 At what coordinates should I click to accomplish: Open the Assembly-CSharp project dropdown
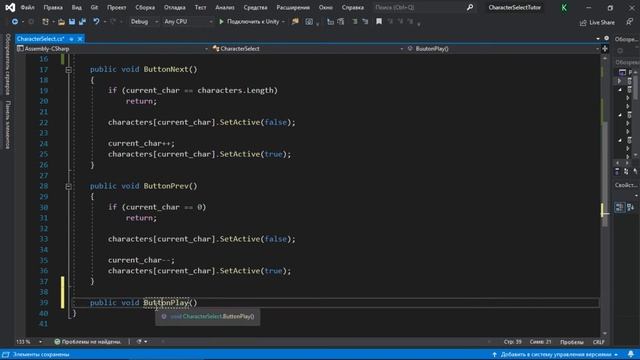(112, 49)
